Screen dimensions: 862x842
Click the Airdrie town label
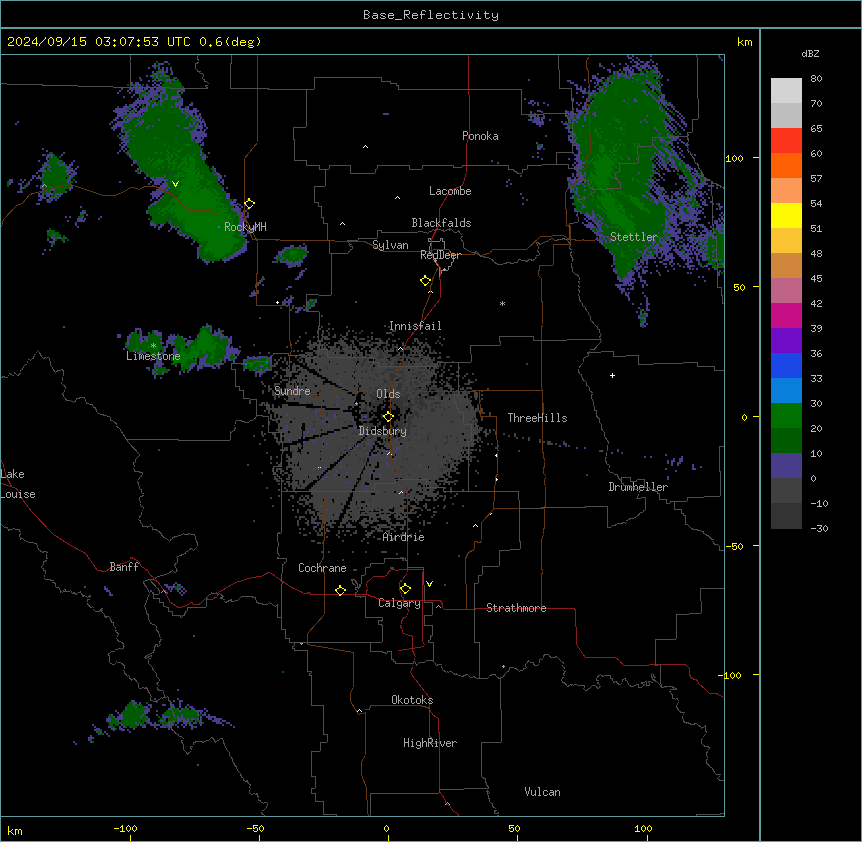404,537
